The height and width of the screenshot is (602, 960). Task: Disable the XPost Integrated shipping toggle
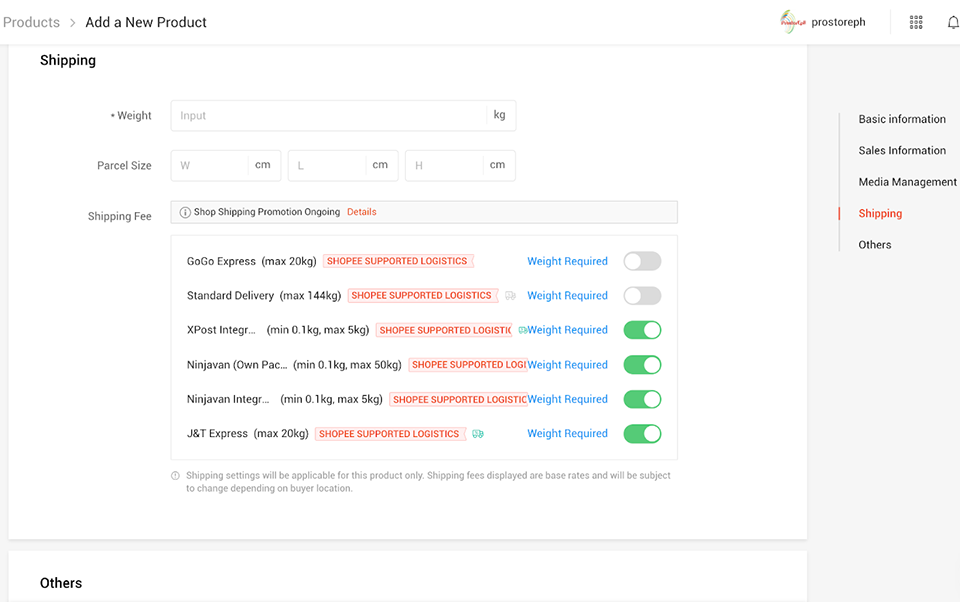pyautogui.click(x=642, y=330)
